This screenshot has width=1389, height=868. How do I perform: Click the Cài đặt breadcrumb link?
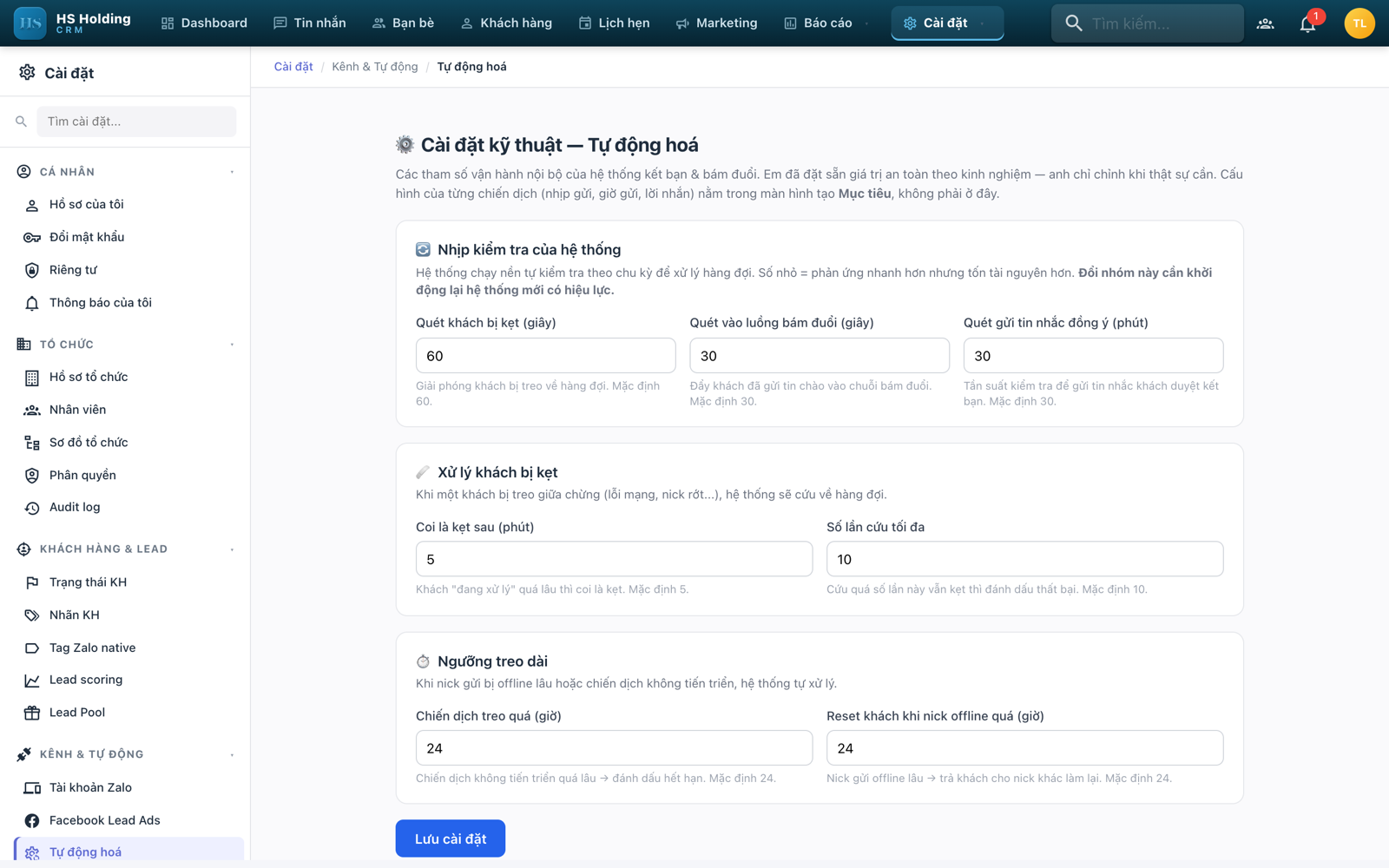point(293,67)
